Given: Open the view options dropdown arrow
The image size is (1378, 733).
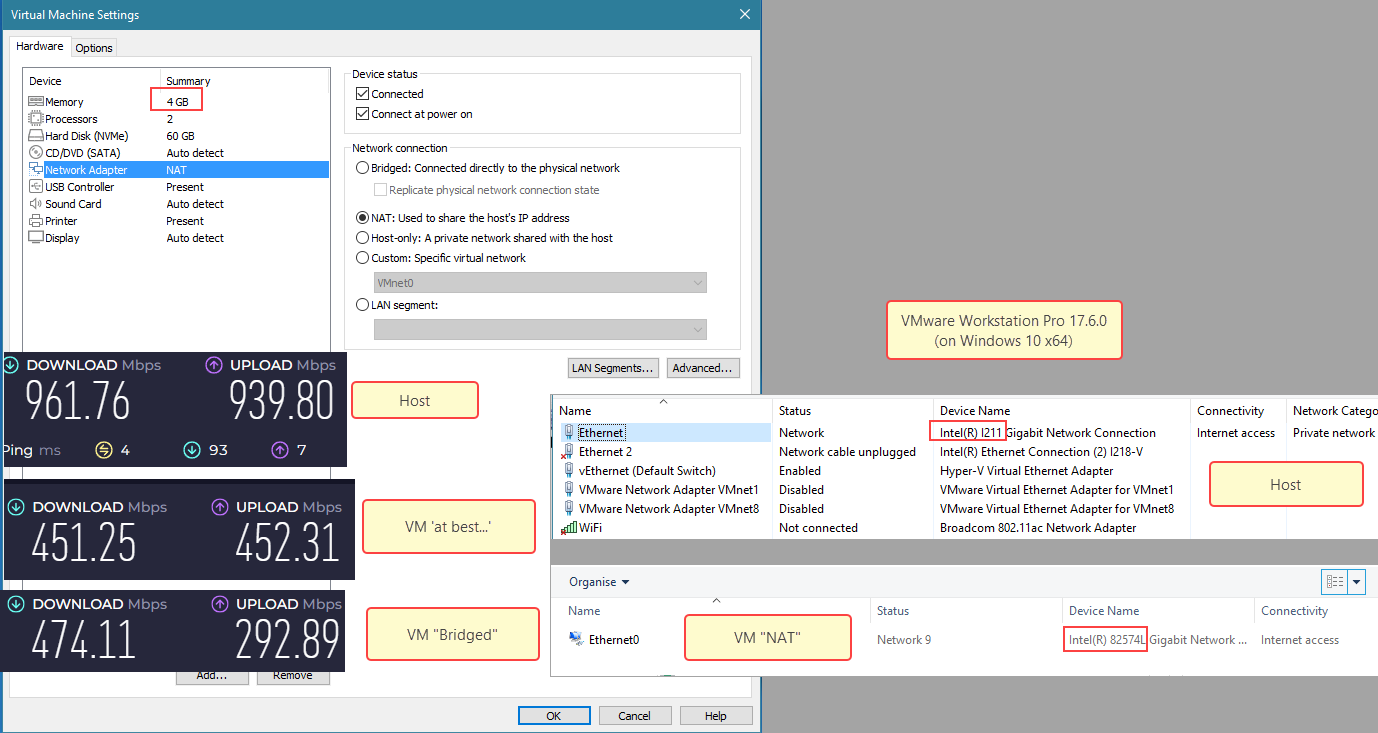Looking at the screenshot, I should [1357, 582].
